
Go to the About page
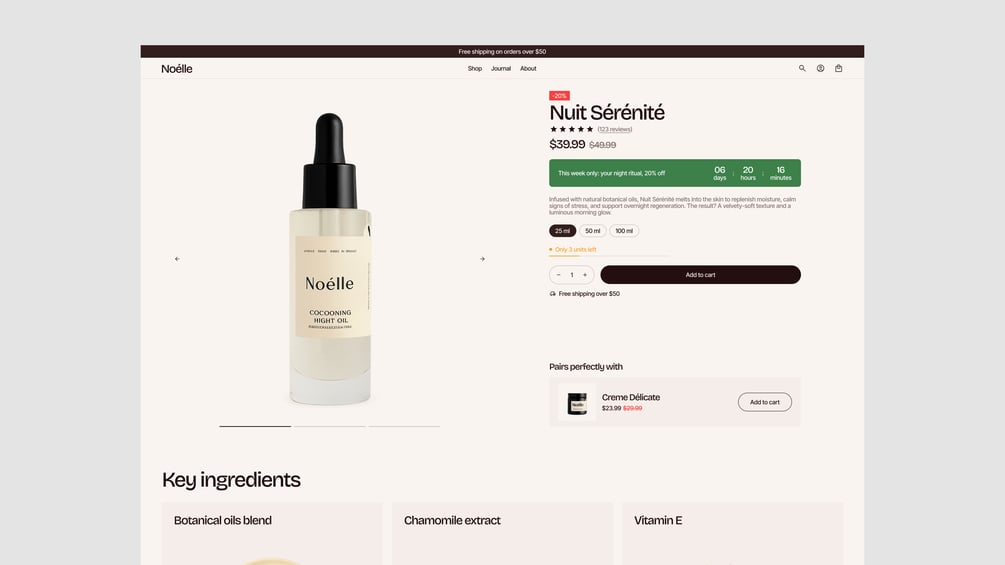tap(528, 69)
